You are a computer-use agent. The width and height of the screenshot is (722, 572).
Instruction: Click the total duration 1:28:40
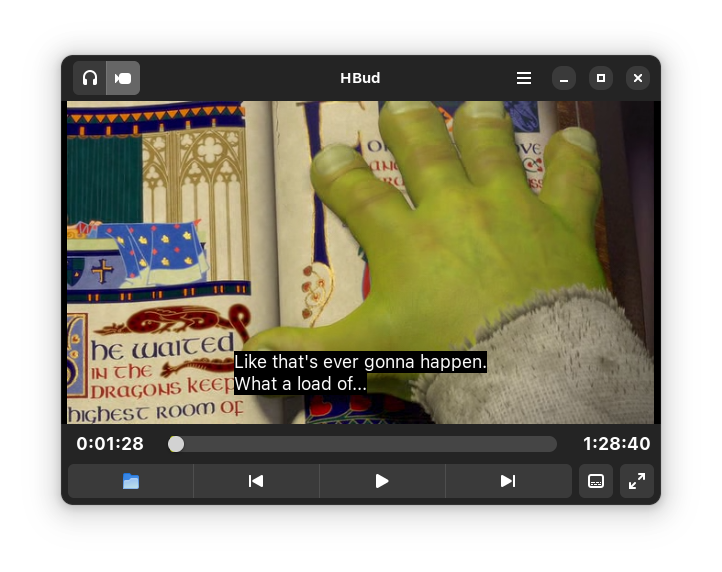click(617, 444)
